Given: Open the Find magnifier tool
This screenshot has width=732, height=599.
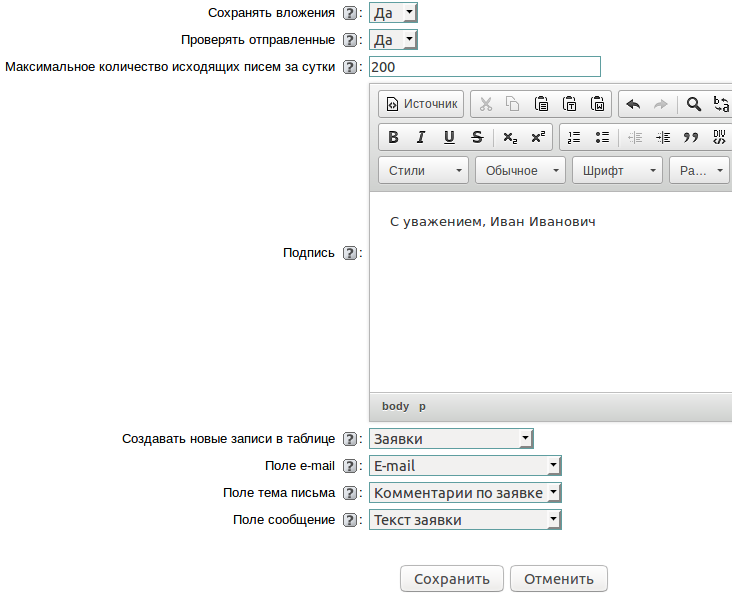Looking at the screenshot, I should (693, 104).
